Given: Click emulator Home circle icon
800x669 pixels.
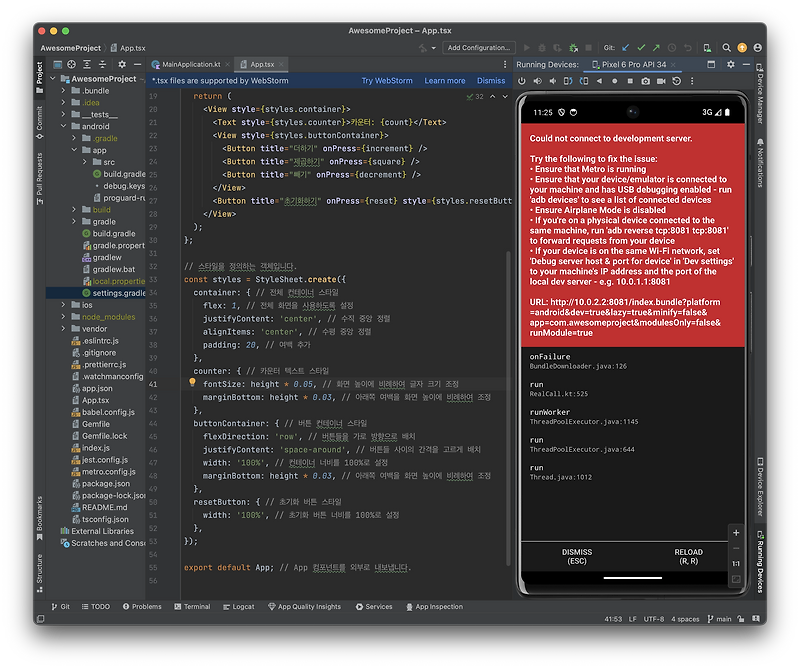Looking at the screenshot, I should click(614, 81).
